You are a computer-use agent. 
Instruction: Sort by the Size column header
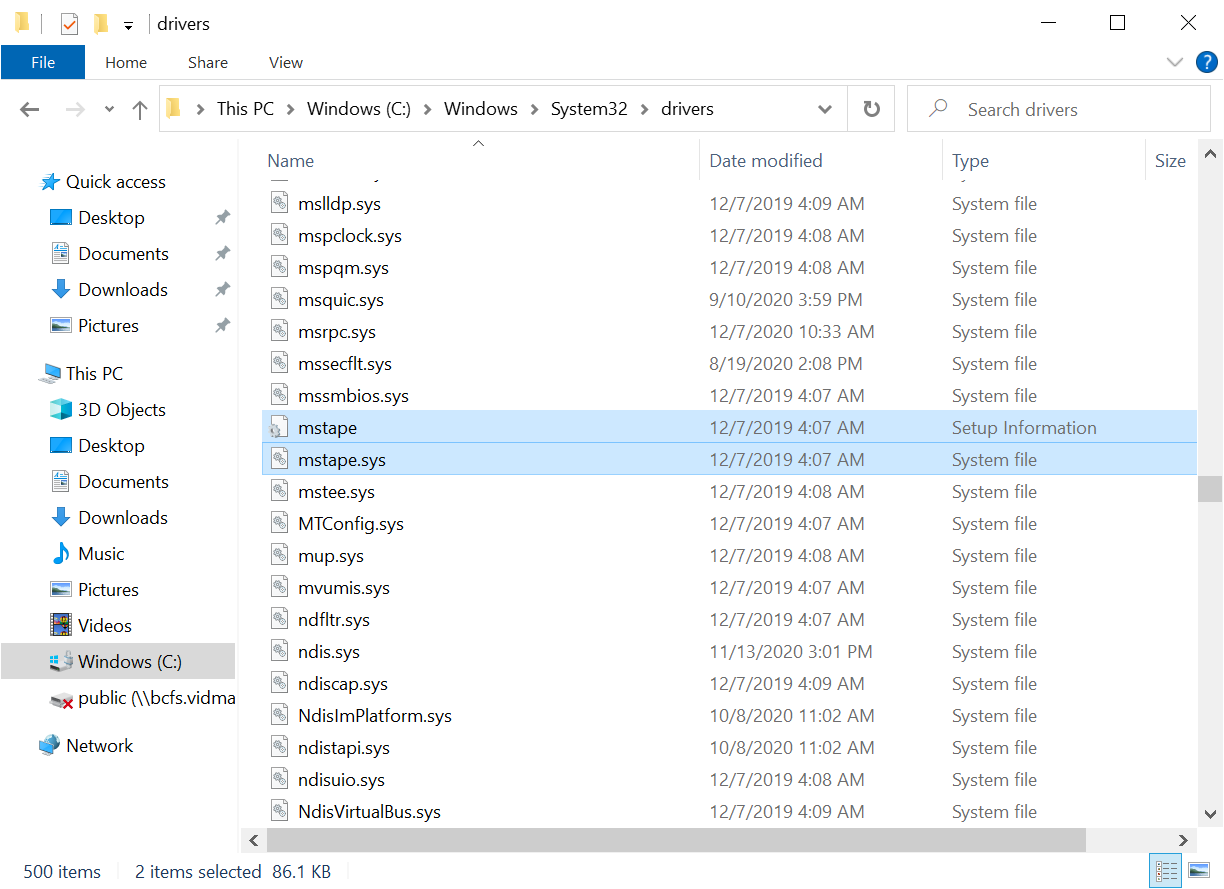click(x=1170, y=161)
